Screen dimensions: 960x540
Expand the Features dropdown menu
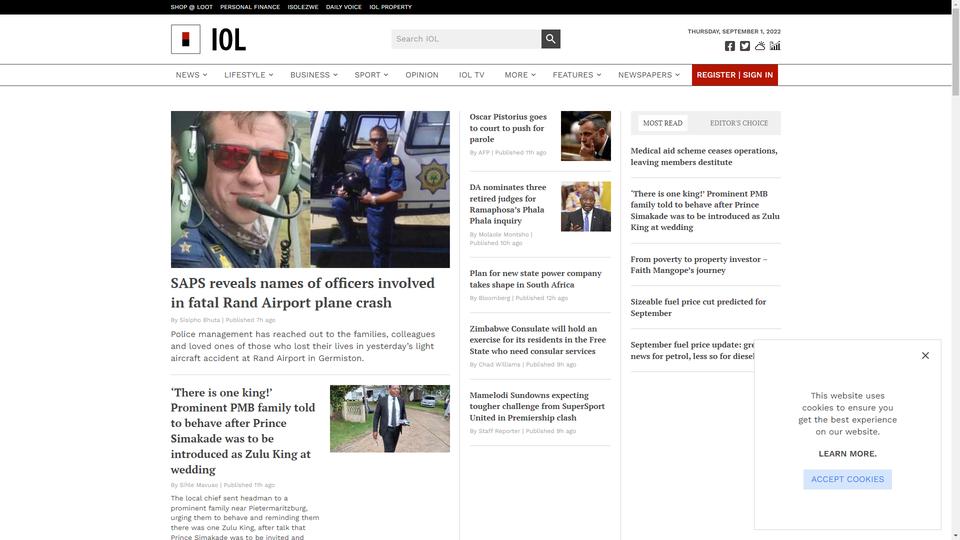pos(577,75)
